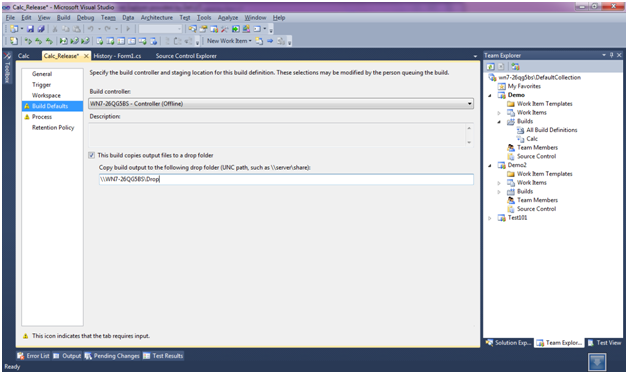Select All Build Definitions in Team Explorer
The width and height of the screenshot is (628, 374).
552,130
